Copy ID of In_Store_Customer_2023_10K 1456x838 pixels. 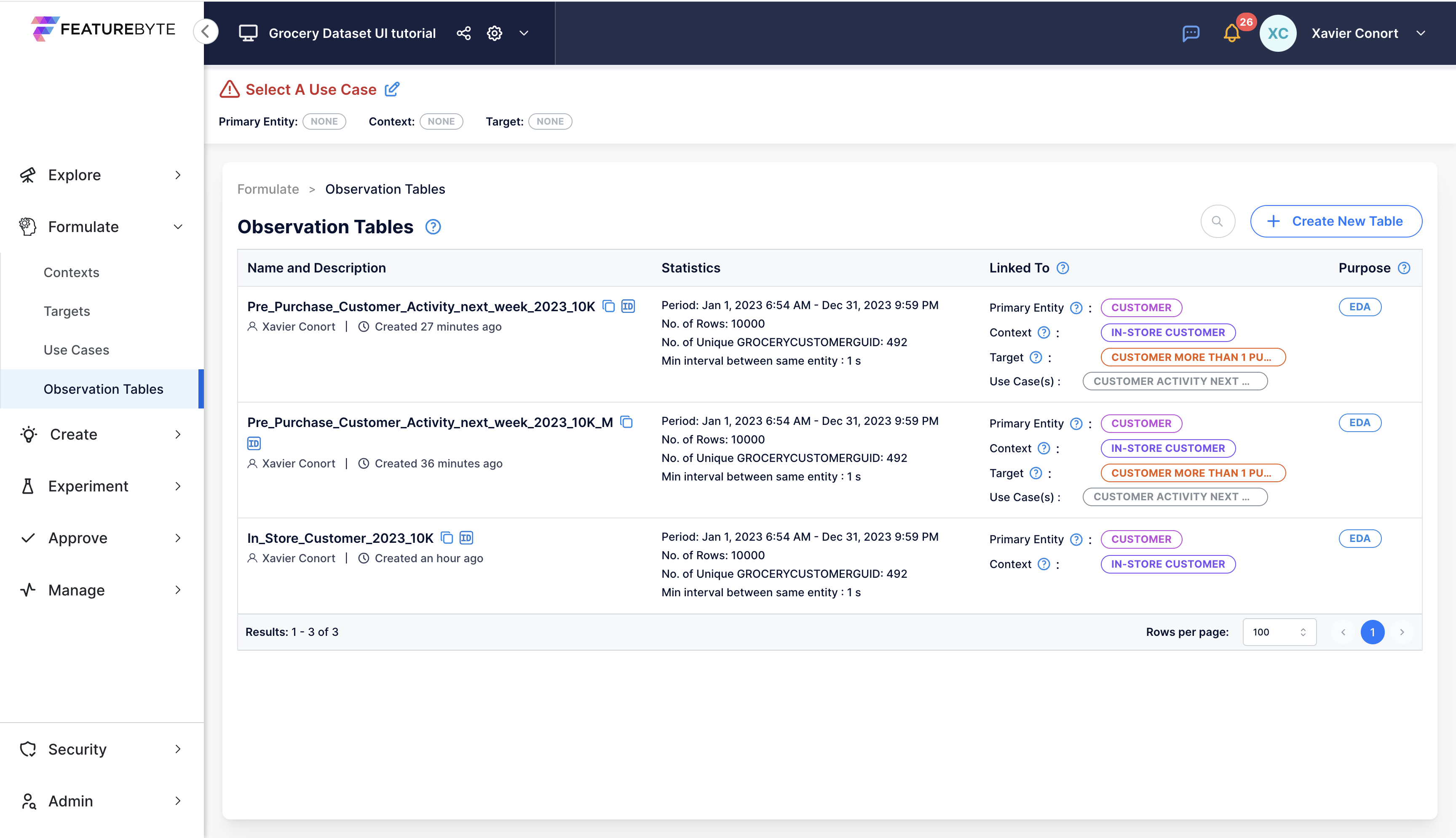tap(466, 538)
